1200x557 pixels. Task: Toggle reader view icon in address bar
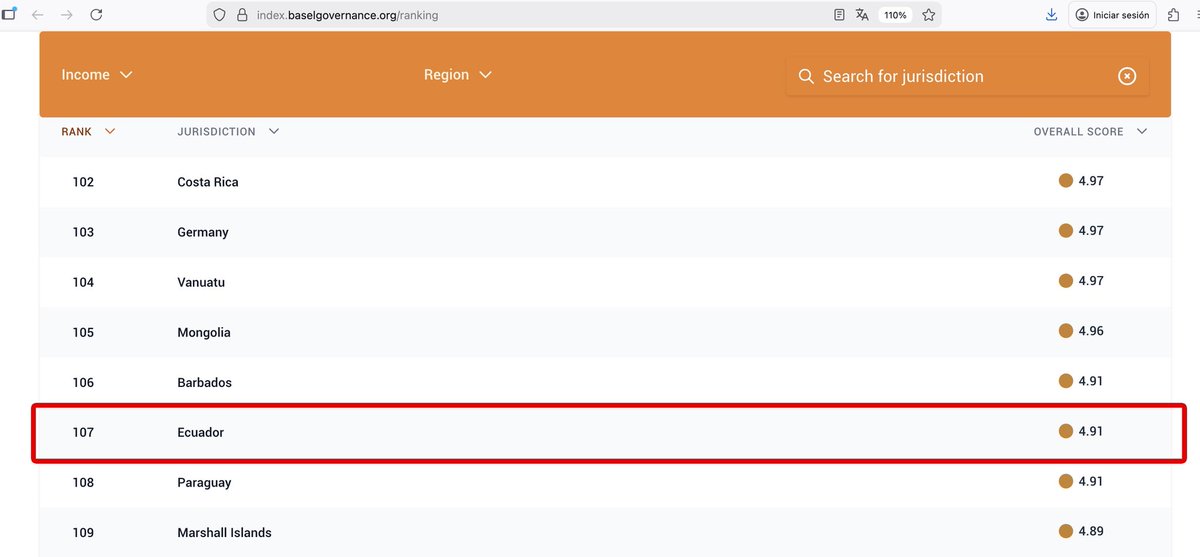tap(840, 15)
